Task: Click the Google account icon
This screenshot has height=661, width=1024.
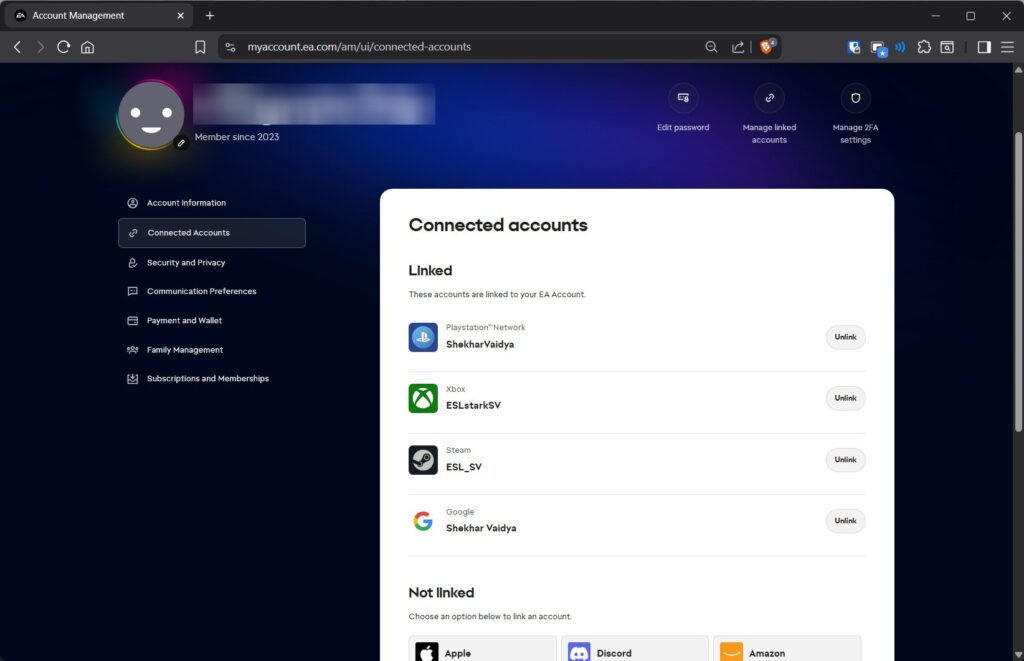Action: 422,520
